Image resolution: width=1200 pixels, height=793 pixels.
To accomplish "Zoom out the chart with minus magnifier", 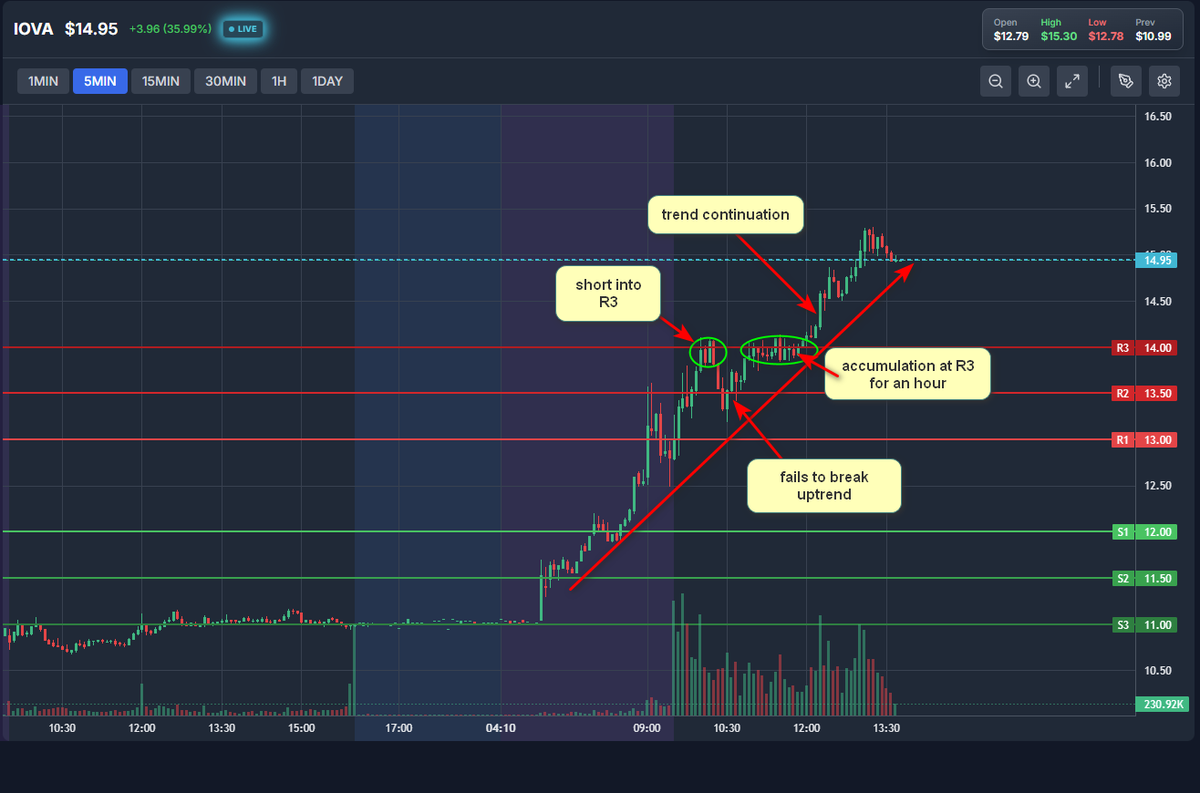I will 996,82.
